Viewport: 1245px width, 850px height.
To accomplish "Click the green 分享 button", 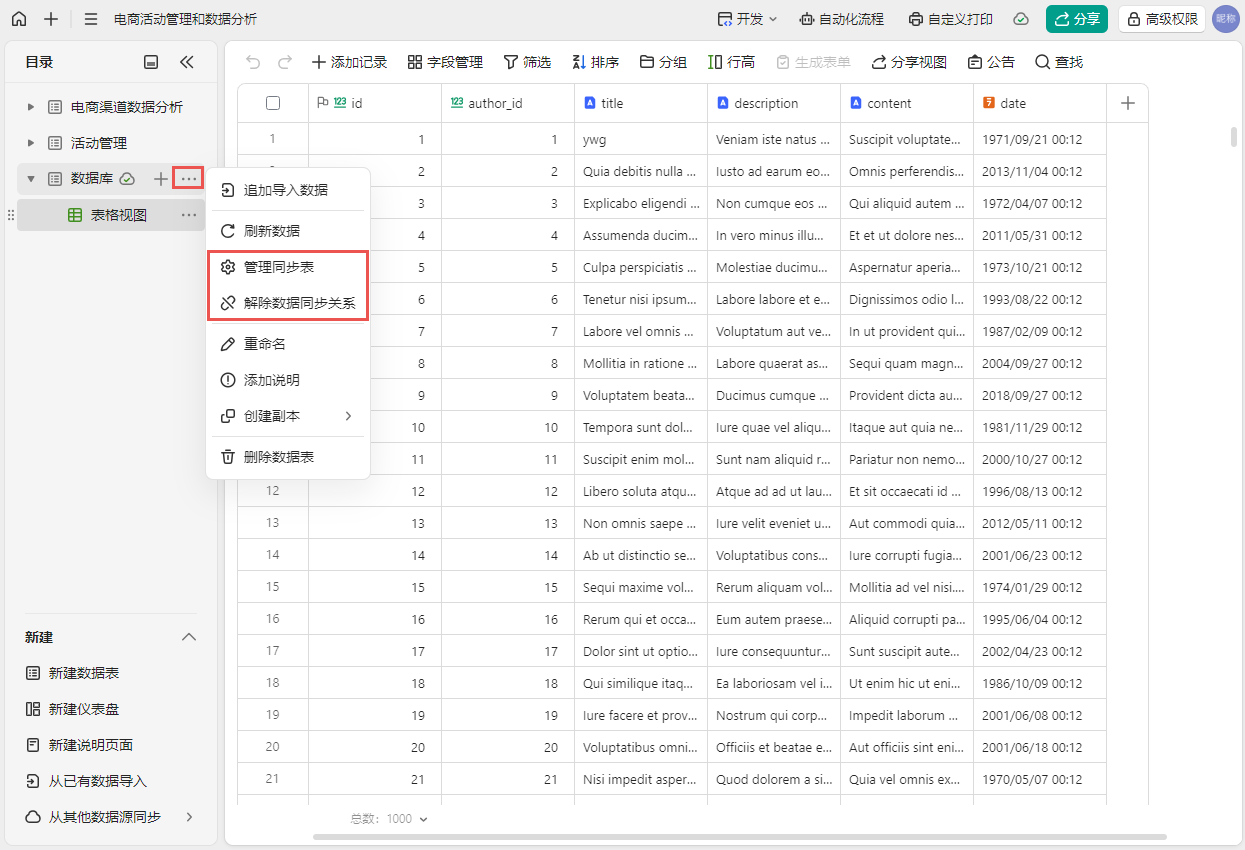I will click(1076, 19).
